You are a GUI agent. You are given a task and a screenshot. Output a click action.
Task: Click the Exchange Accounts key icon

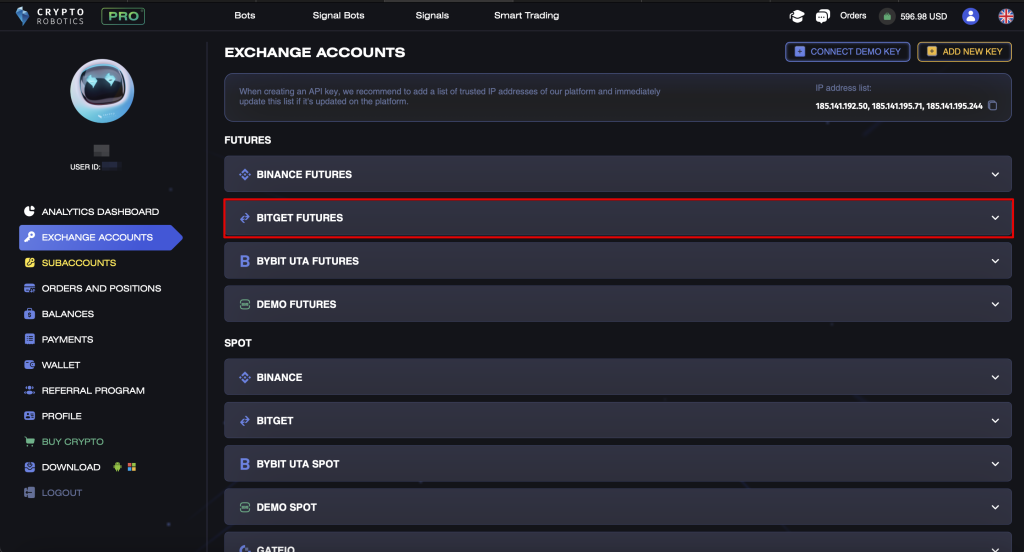29,237
